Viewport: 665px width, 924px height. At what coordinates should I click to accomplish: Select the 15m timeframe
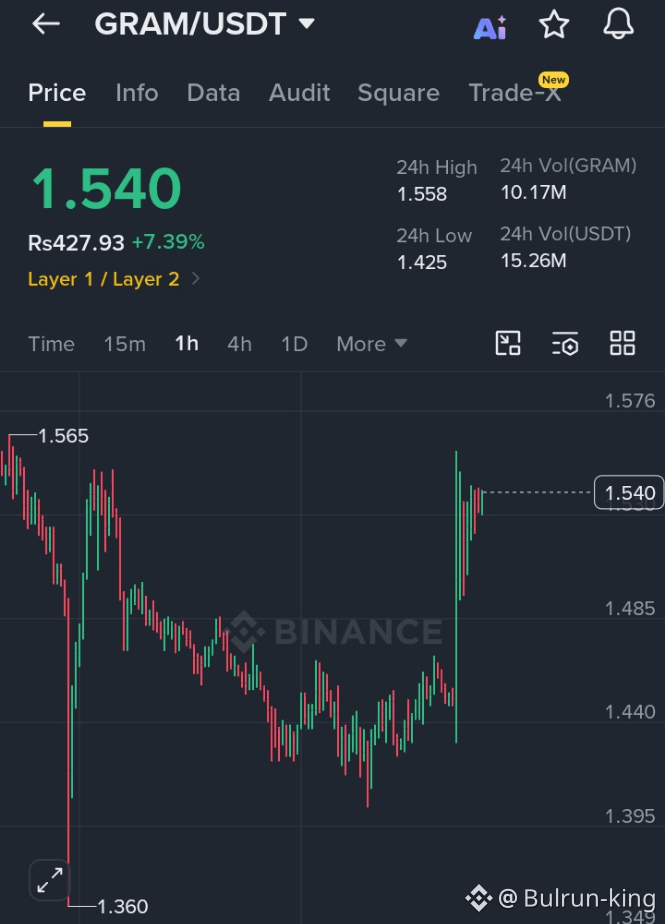tap(124, 344)
